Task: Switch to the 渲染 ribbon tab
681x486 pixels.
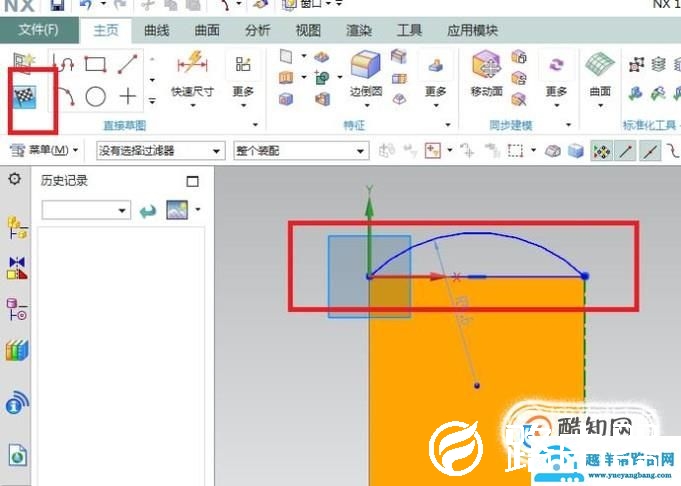Action: coord(359,30)
